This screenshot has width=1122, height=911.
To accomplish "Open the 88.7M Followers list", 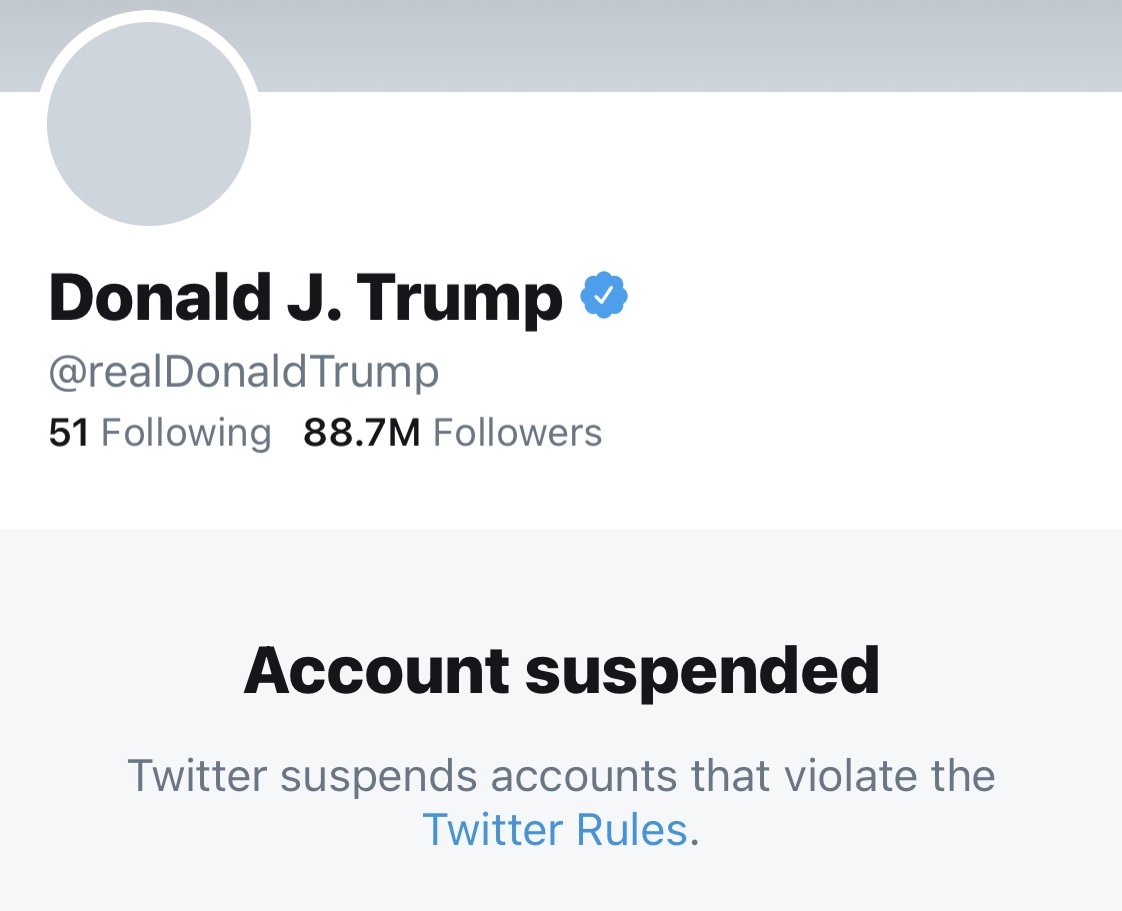I will pyautogui.click(x=452, y=433).
